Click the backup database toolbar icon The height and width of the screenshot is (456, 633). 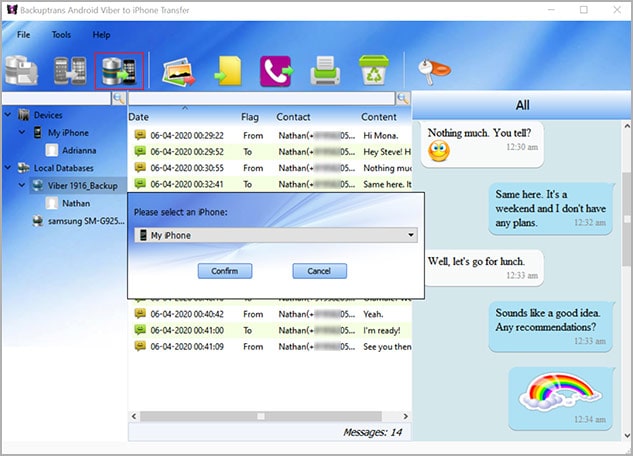click(x=21, y=71)
